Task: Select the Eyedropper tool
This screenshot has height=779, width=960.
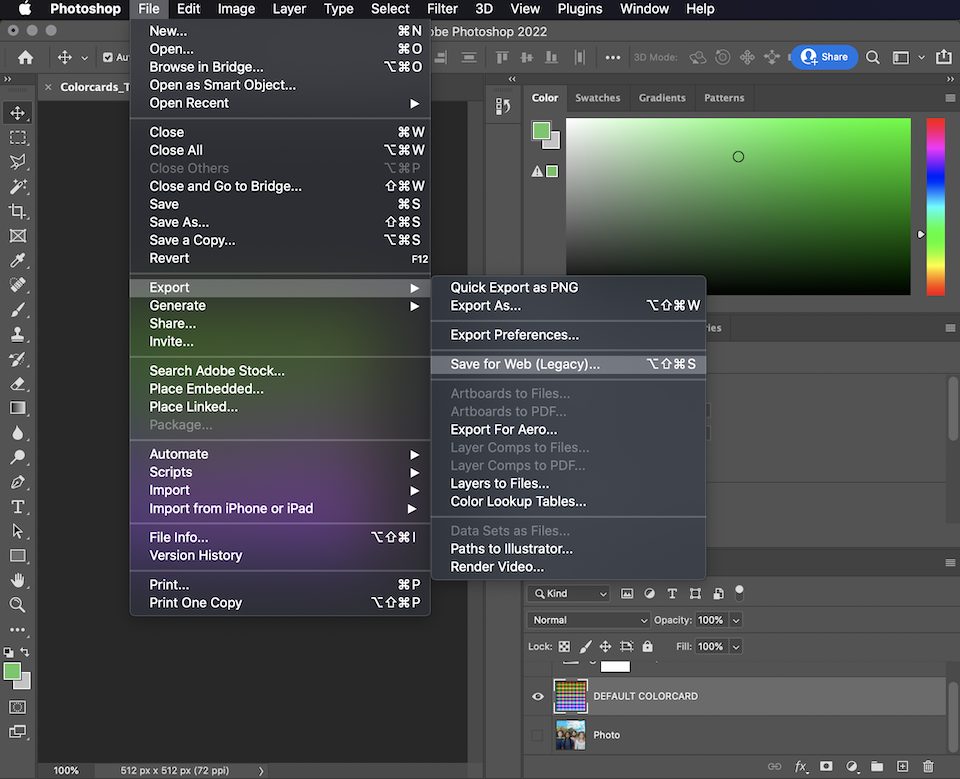Action: 17,260
